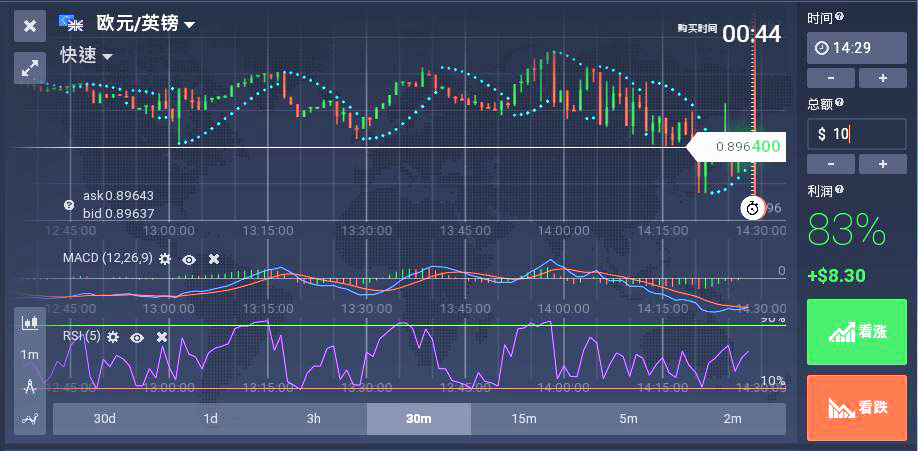Increase expiration time with plus button
The height and width of the screenshot is (451, 918).
(x=883, y=78)
